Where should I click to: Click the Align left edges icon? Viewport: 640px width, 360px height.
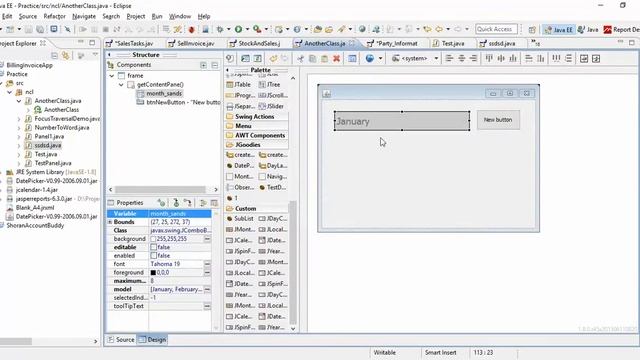(x=449, y=58)
